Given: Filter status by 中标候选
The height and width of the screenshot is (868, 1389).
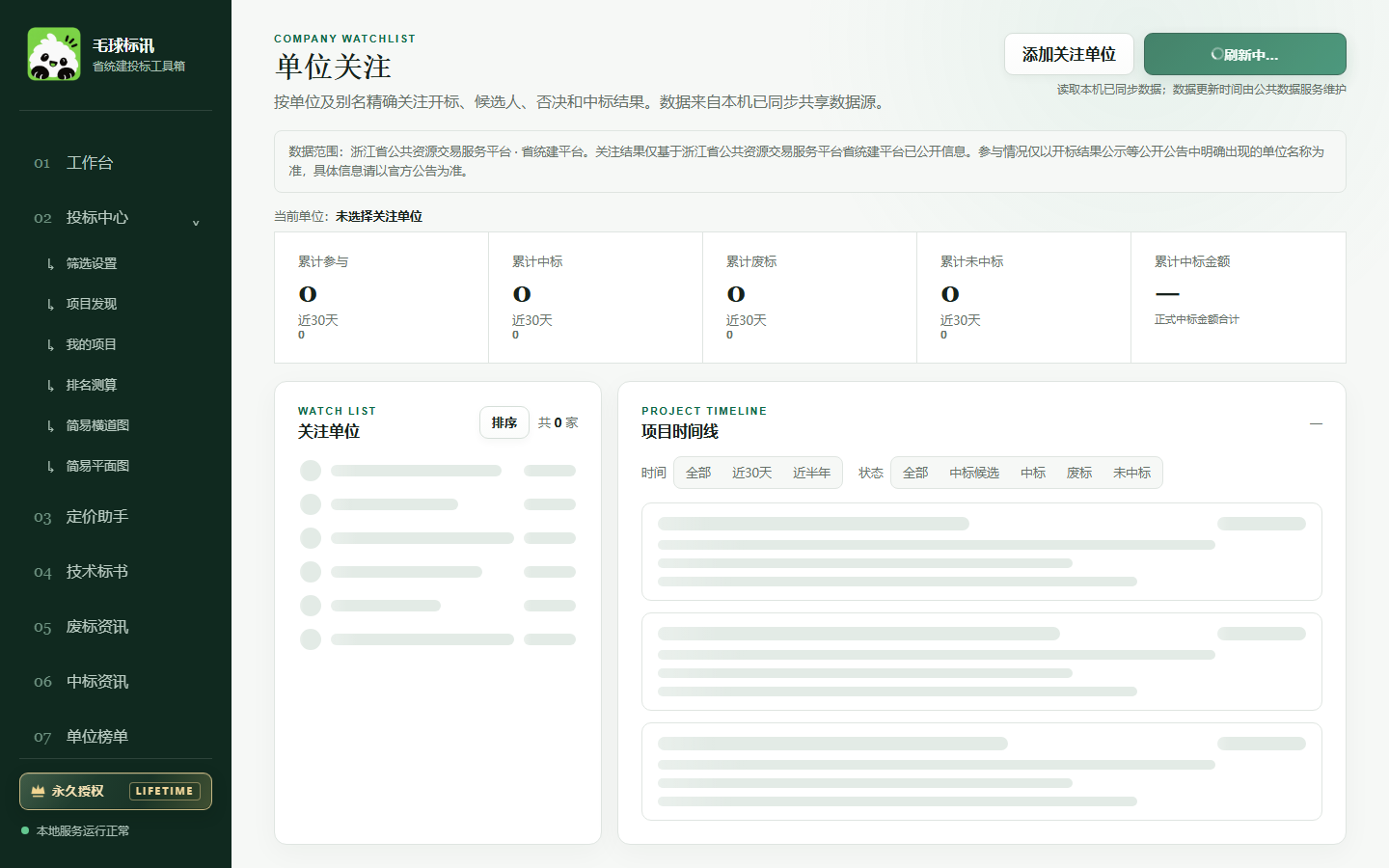Looking at the screenshot, I should 974,473.
